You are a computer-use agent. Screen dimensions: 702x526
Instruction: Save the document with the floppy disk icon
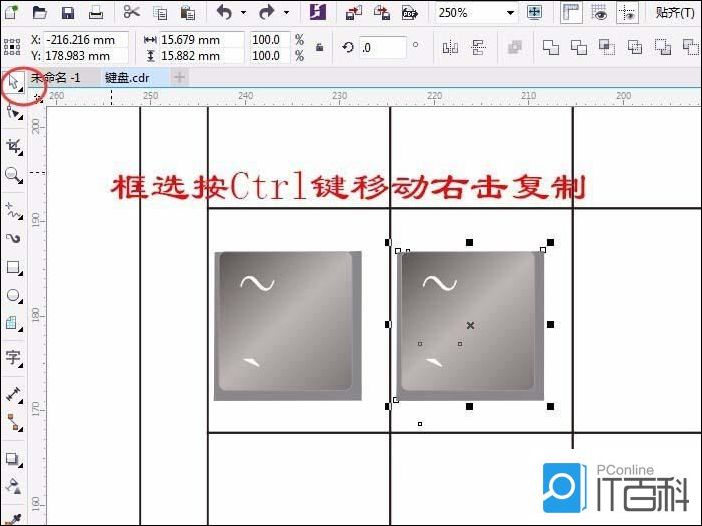[x=68, y=12]
